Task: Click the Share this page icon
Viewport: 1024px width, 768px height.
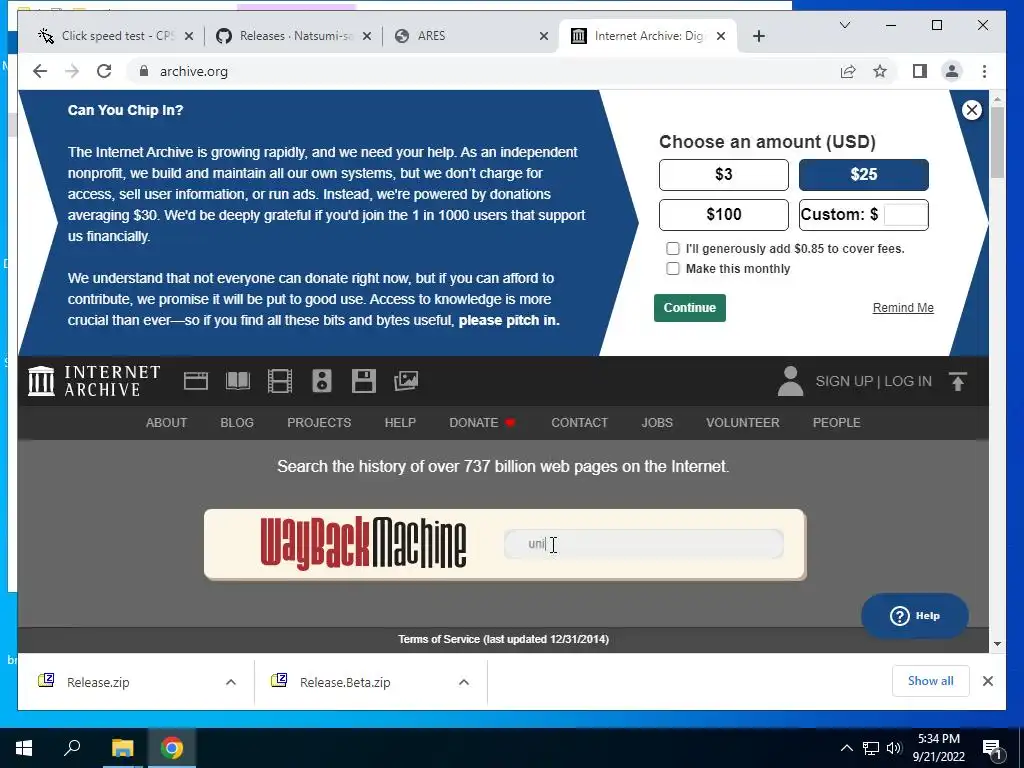Action: pos(848,71)
